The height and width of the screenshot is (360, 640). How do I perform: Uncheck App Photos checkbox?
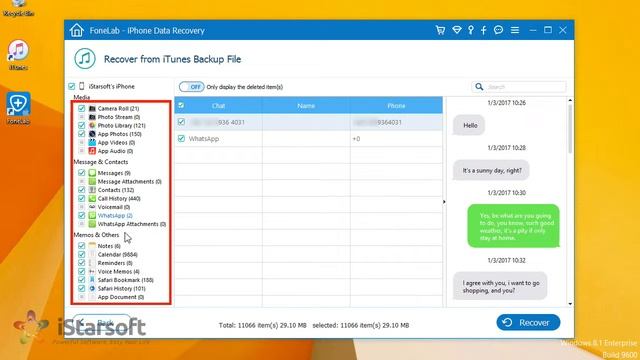click(x=82, y=134)
